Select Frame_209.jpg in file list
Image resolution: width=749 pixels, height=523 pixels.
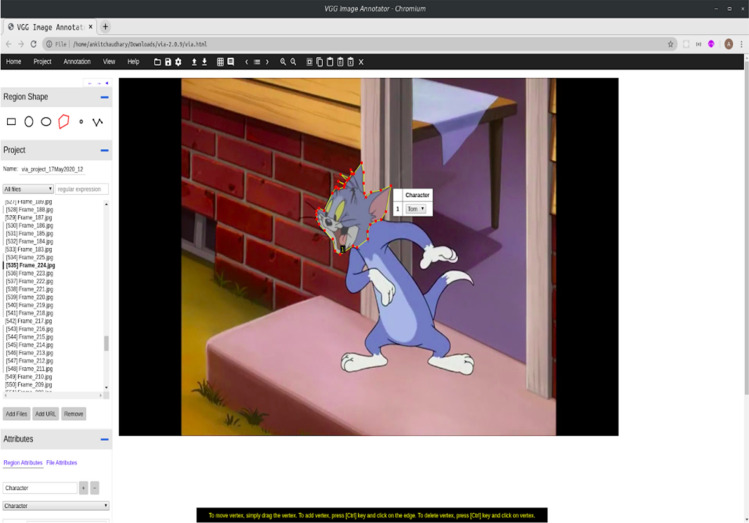coord(29,384)
